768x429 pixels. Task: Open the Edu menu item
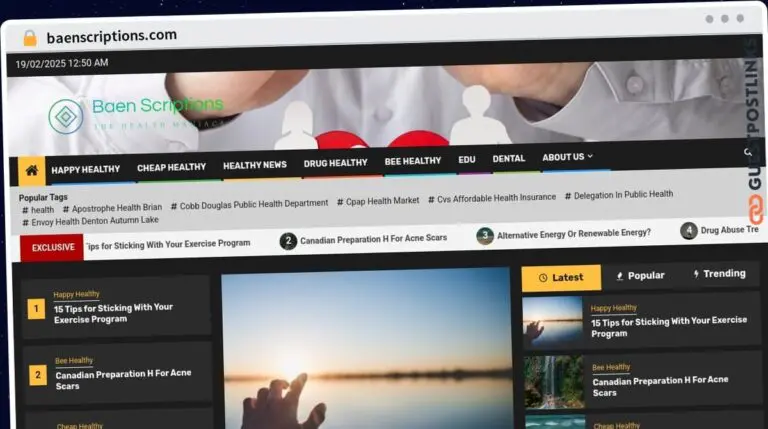pos(467,160)
